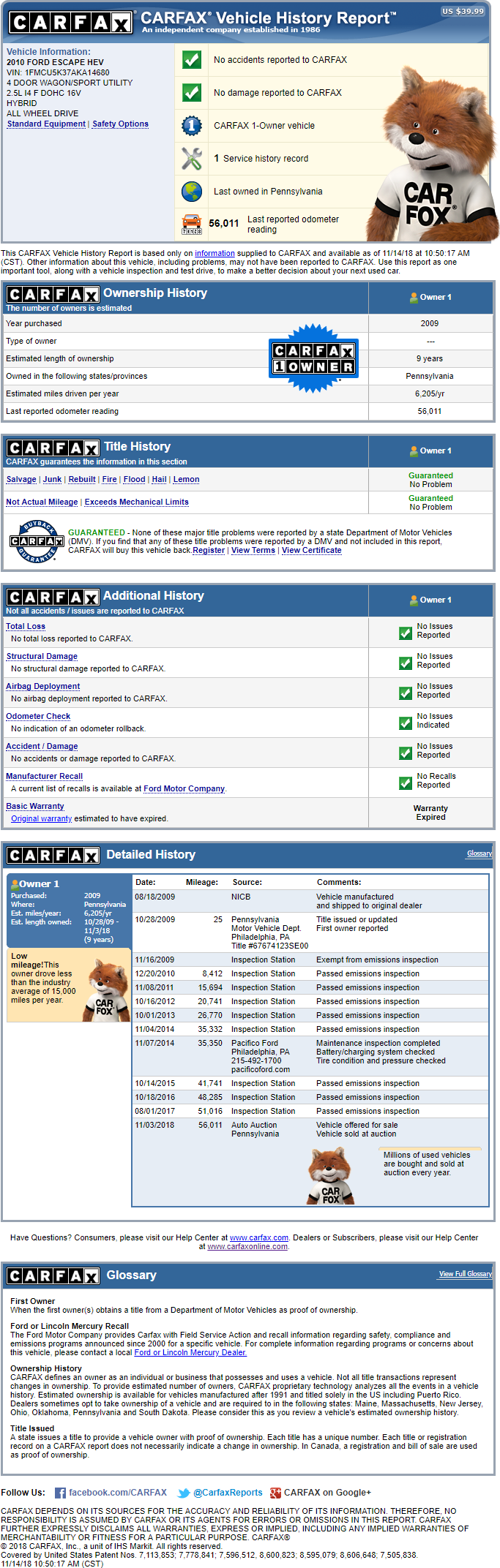Open the Structural Damage link
The width and height of the screenshot is (500, 1568).
coord(42,657)
